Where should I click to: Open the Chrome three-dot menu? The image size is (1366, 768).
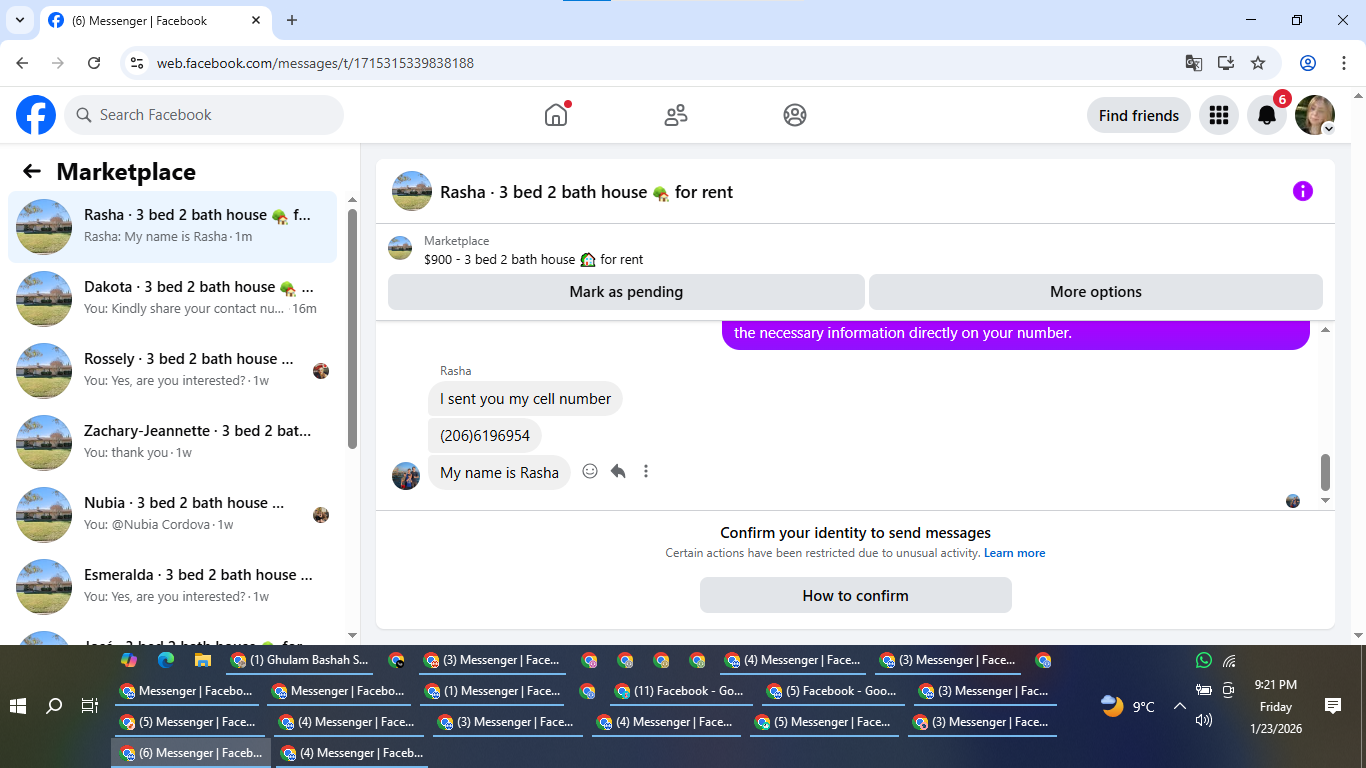(1343, 63)
